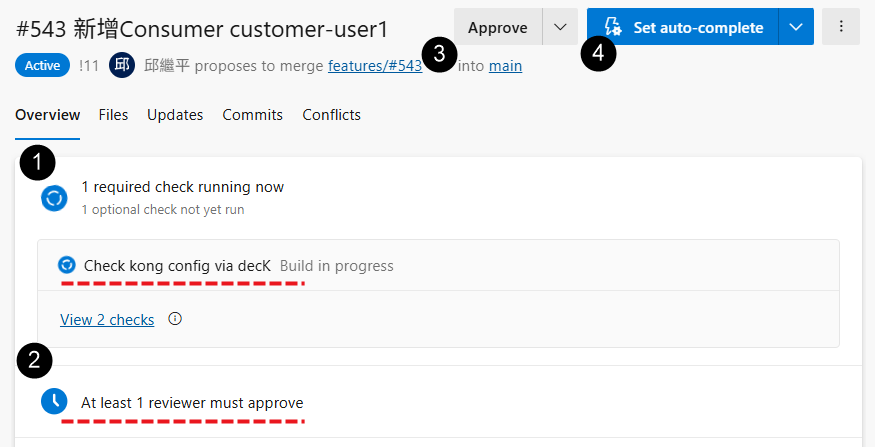The width and height of the screenshot is (875, 447).
Task: Open the features/#543 source branch link
Action: (x=375, y=66)
